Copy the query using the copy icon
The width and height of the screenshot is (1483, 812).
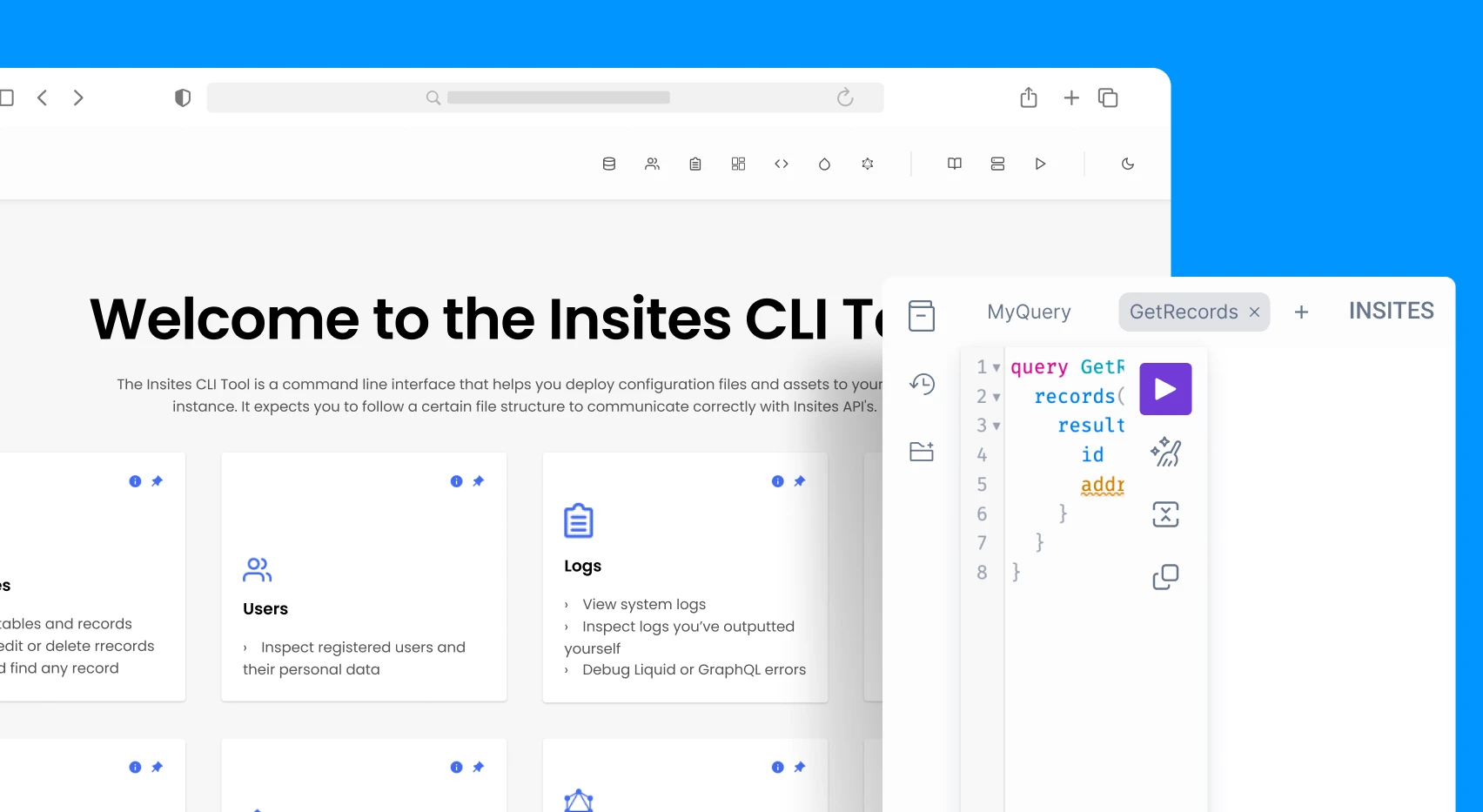(x=1165, y=577)
